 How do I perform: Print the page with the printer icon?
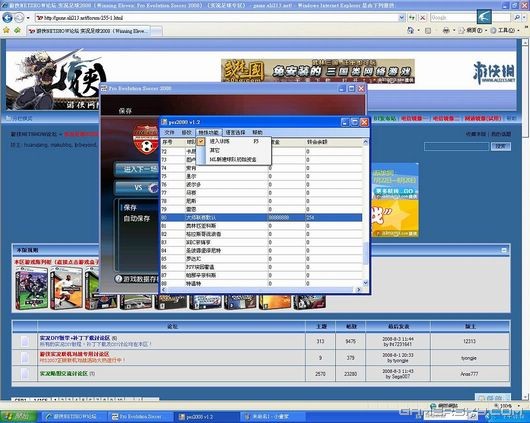pyautogui.click(x=446, y=31)
